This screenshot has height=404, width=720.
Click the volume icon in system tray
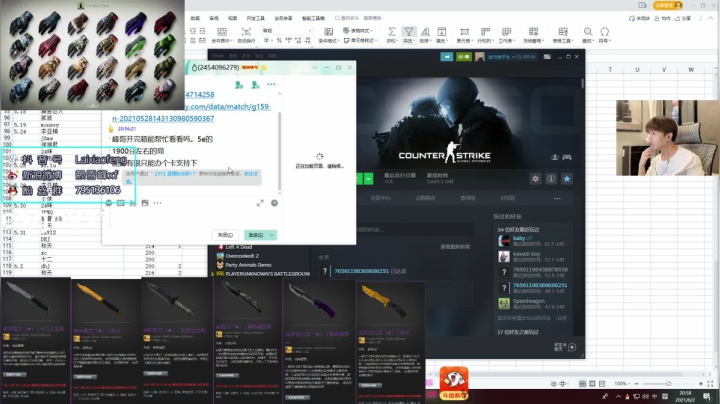tap(645, 396)
